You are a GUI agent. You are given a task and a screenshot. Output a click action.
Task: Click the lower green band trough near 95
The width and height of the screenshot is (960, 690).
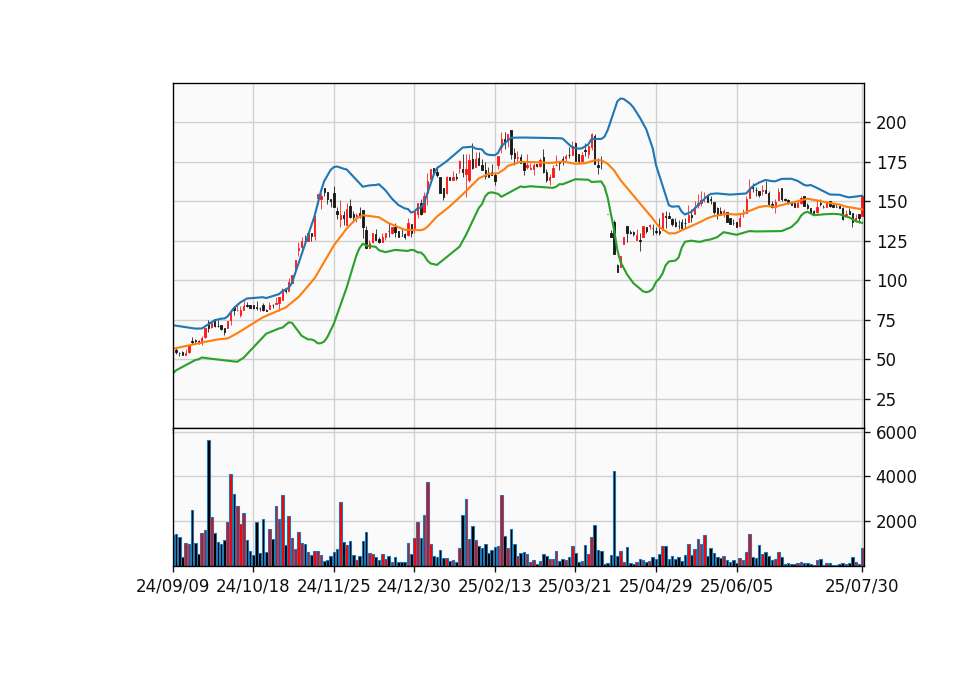point(647,291)
